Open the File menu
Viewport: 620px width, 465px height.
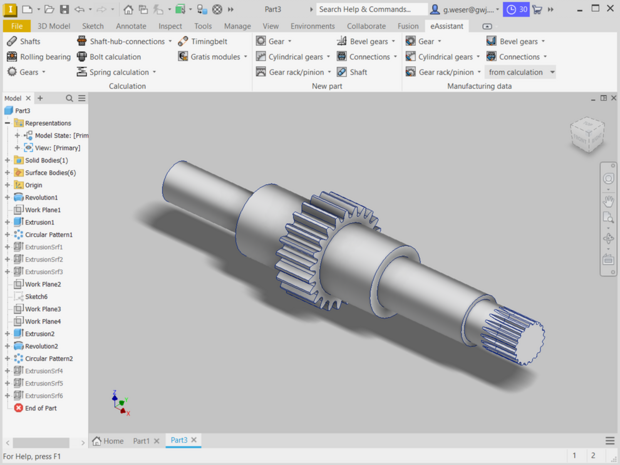click(x=16, y=26)
